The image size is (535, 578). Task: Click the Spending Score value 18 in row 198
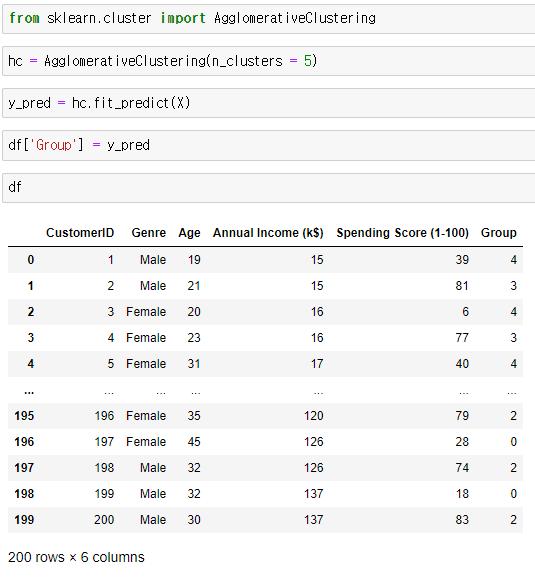pyautogui.click(x=462, y=494)
